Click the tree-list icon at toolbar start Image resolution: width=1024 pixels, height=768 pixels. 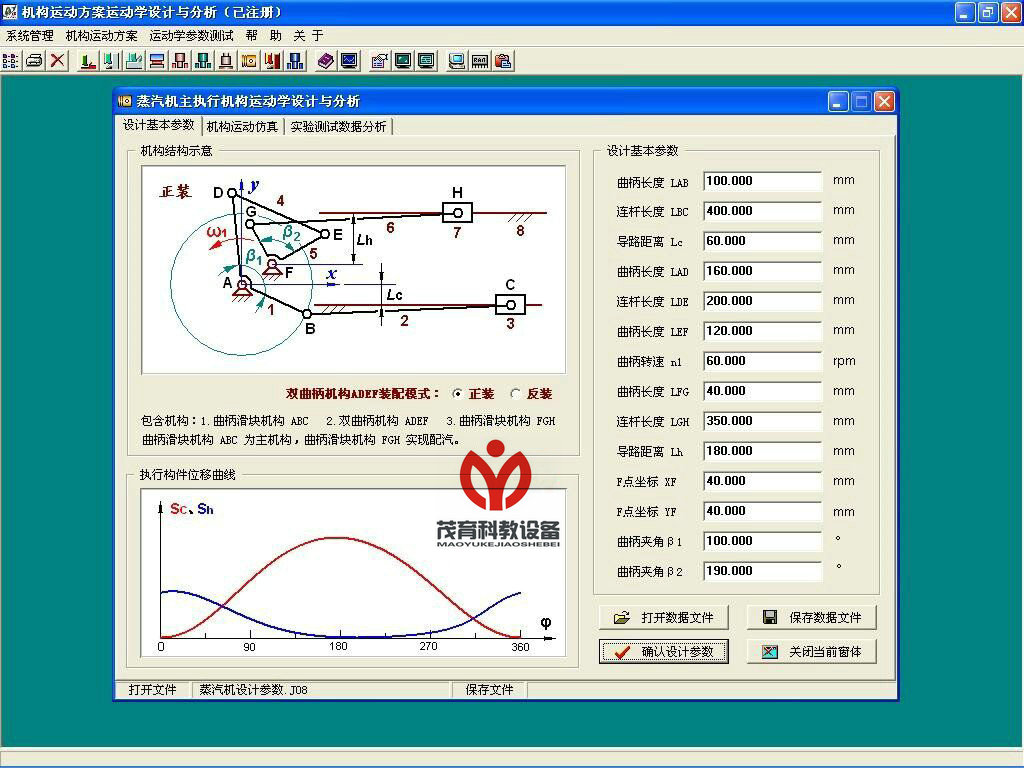pyautogui.click(x=11, y=60)
